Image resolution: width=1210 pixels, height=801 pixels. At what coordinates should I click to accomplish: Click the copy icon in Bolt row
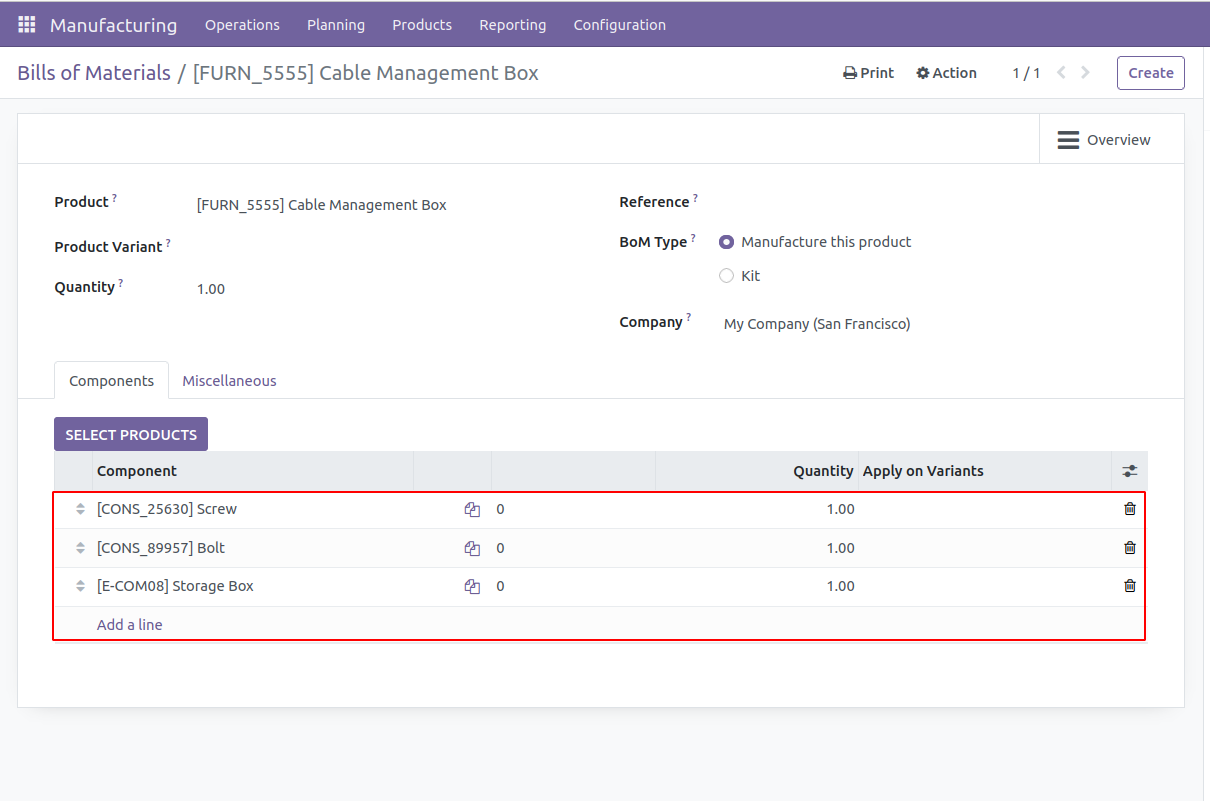(x=472, y=549)
